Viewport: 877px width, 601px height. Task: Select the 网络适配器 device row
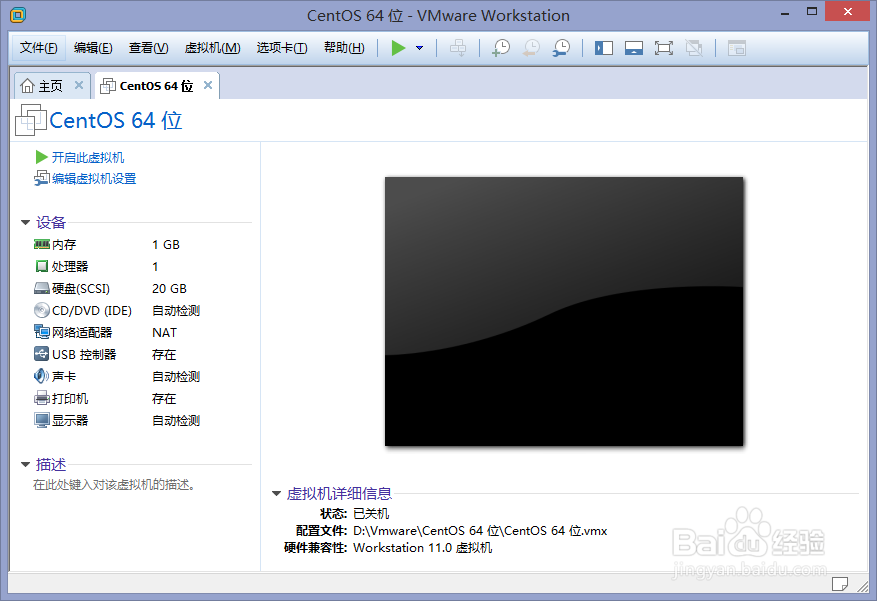point(117,333)
